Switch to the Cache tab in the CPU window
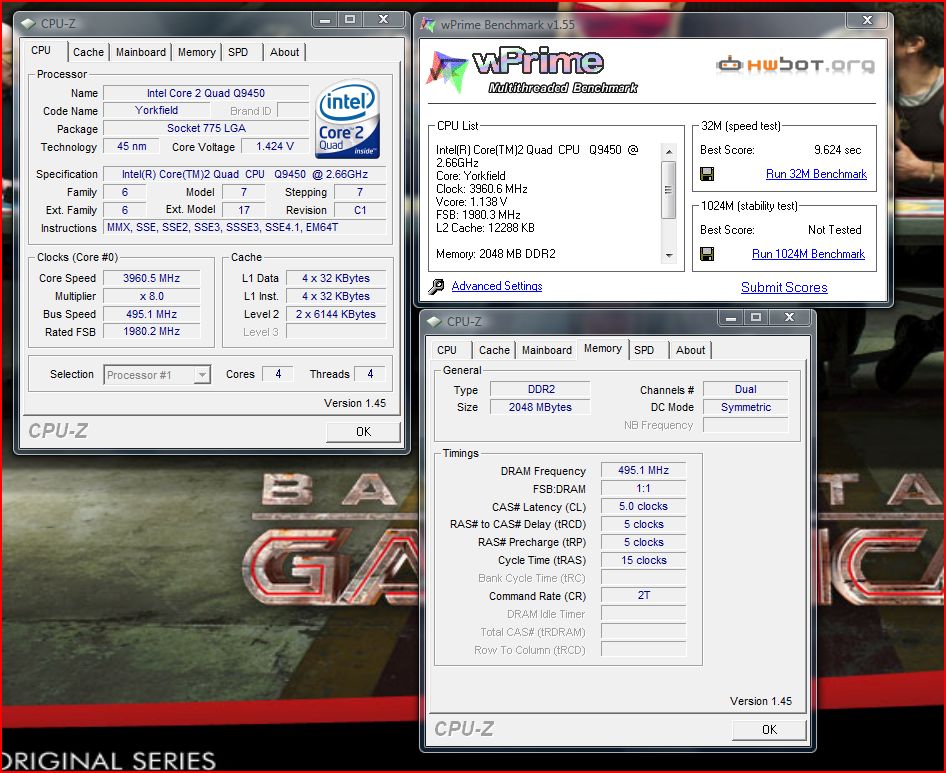946x773 pixels. tap(88, 52)
